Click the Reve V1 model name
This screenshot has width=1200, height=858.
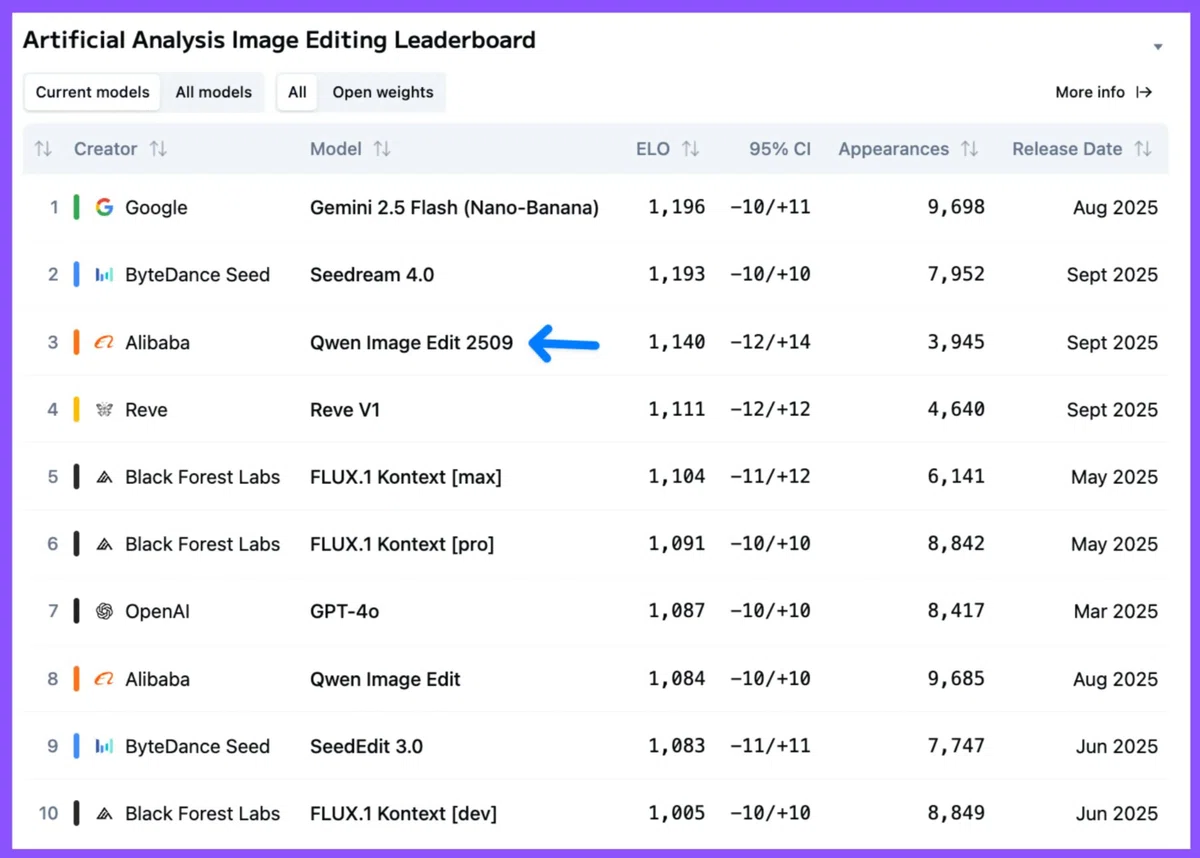[345, 410]
